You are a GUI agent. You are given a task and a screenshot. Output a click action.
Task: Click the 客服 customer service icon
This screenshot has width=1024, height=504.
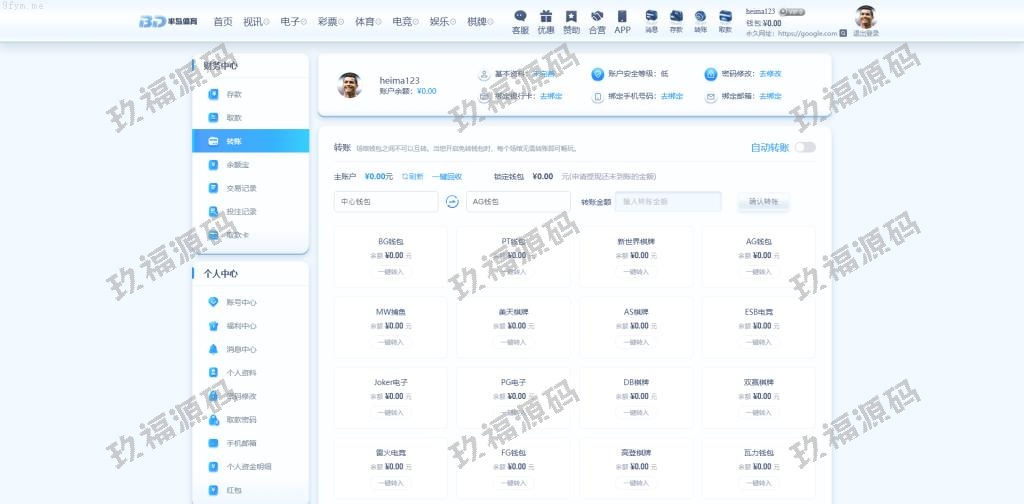pos(520,17)
